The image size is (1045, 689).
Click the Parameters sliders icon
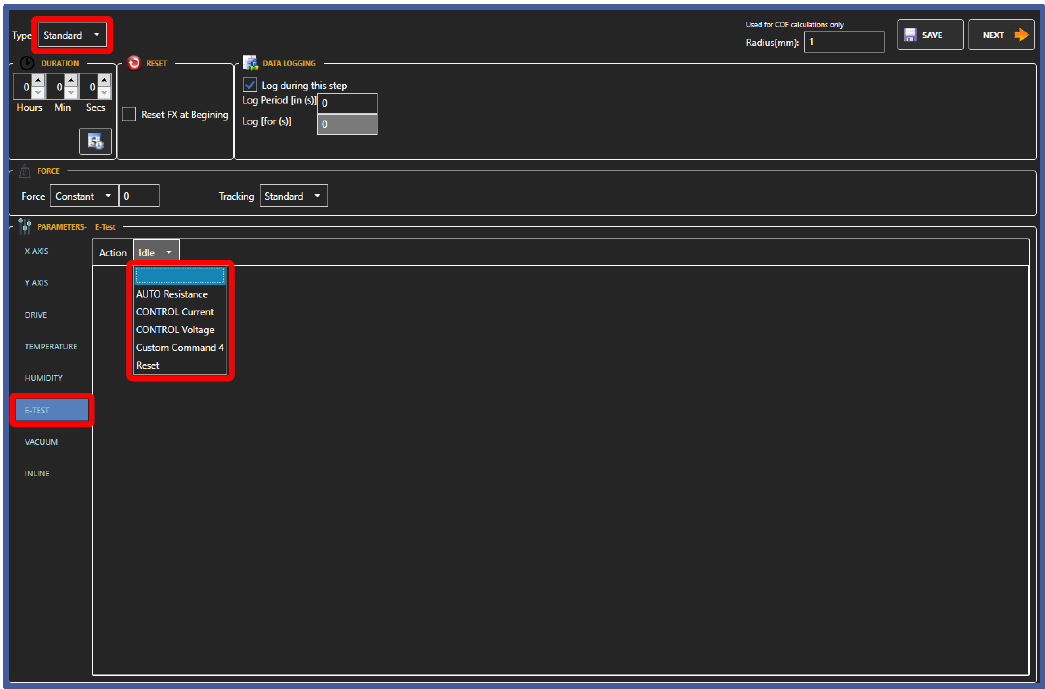pos(25,227)
